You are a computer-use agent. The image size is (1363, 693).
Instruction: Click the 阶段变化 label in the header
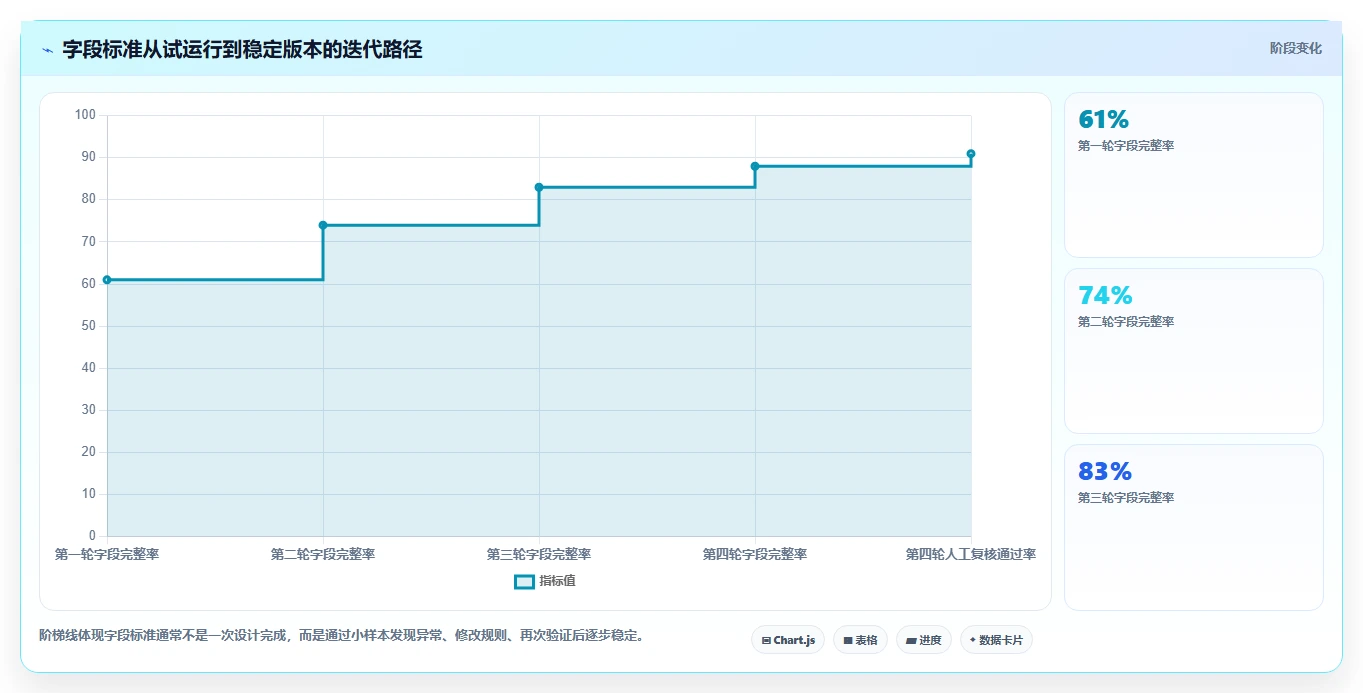[1296, 48]
